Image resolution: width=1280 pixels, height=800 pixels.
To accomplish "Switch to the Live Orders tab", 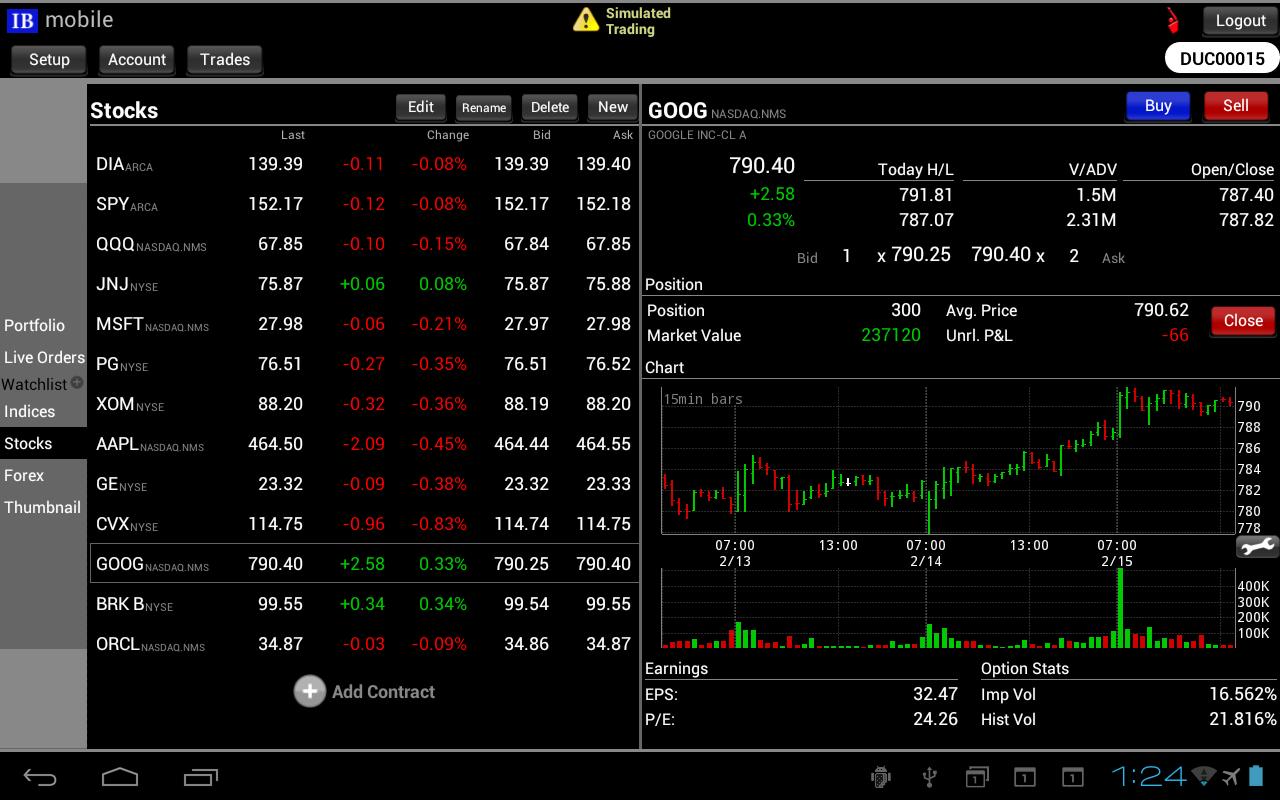I will [x=44, y=357].
